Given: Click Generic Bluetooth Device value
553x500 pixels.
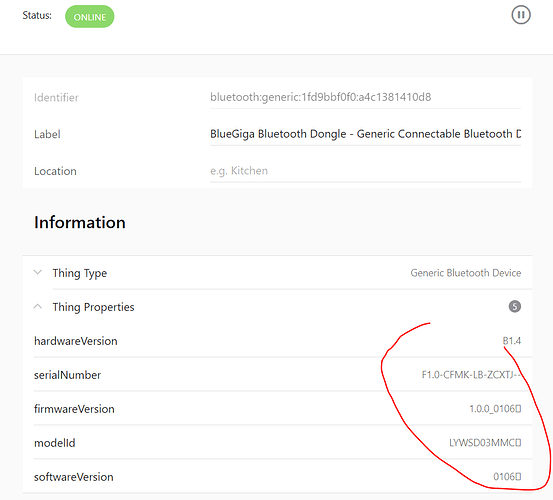Looking at the screenshot, I should (466, 273).
